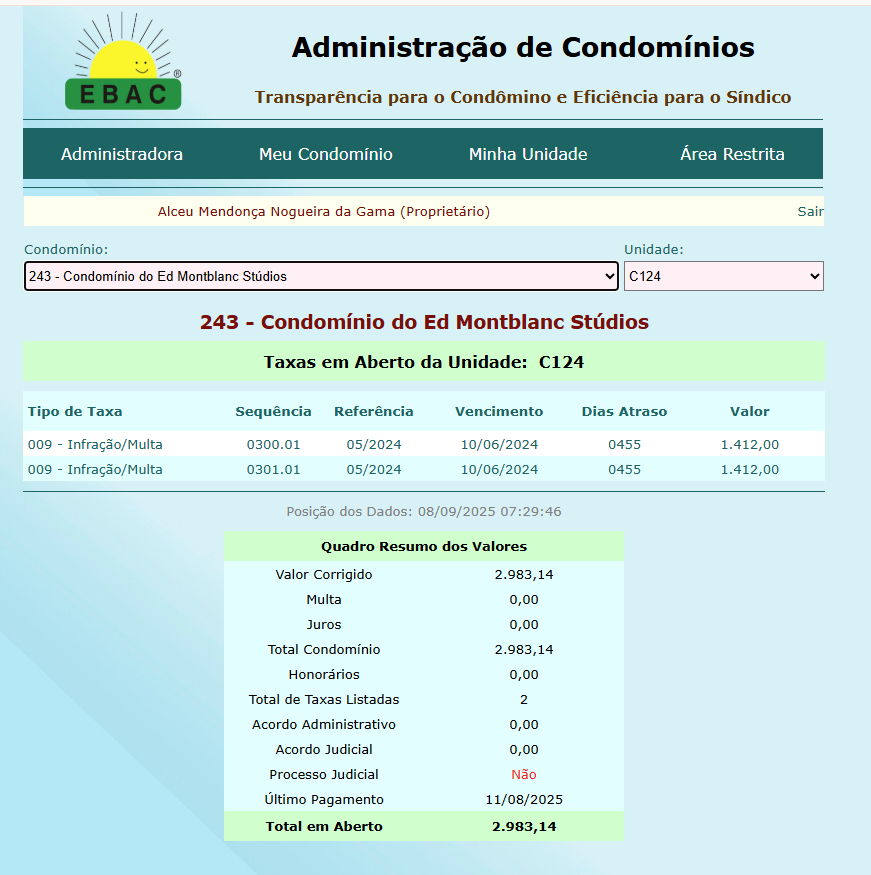Click the Sequência column header
The height and width of the screenshot is (875, 871).
pyautogui.click(x=273, y=411)
